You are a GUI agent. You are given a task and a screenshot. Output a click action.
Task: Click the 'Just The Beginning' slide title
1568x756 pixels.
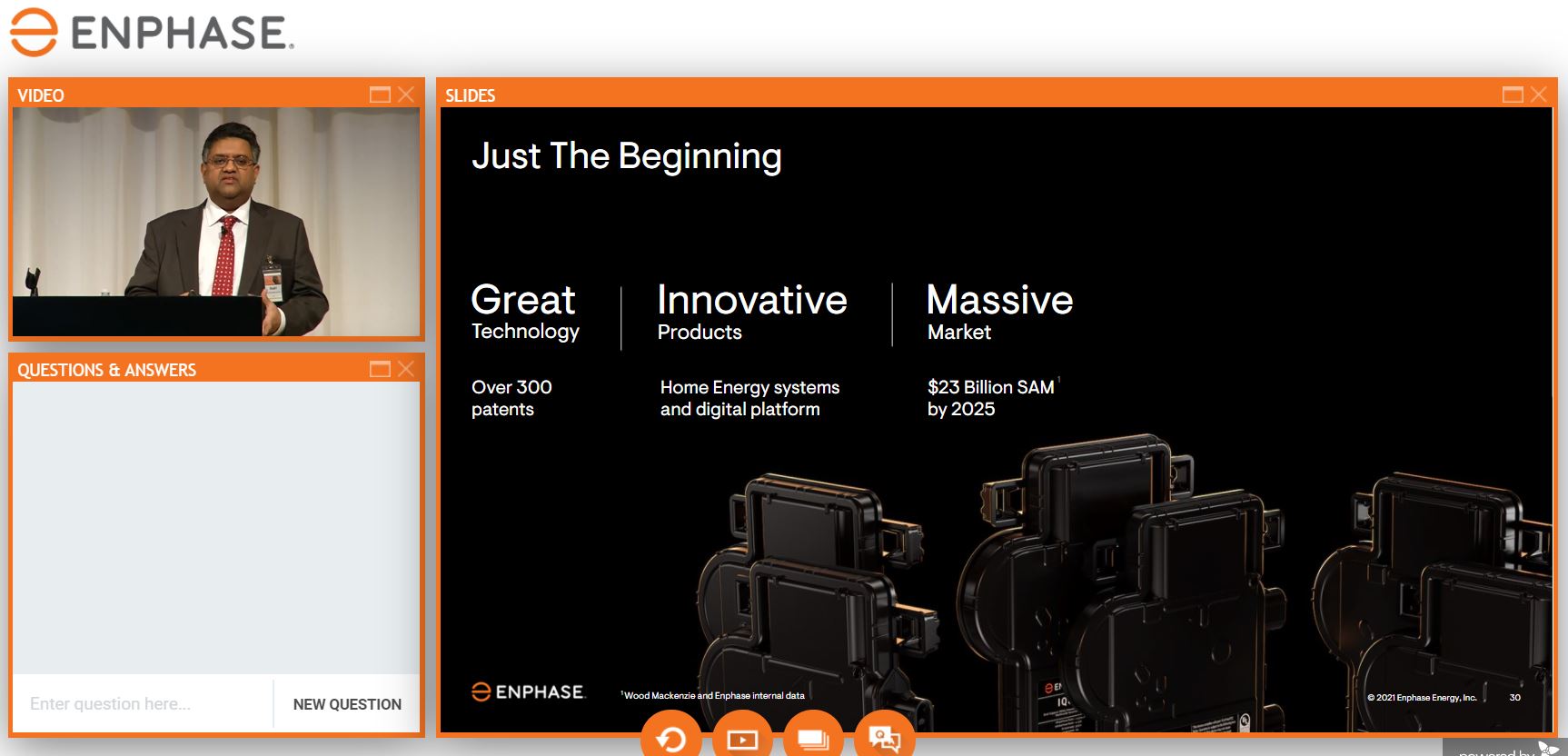tap(627, 156)
